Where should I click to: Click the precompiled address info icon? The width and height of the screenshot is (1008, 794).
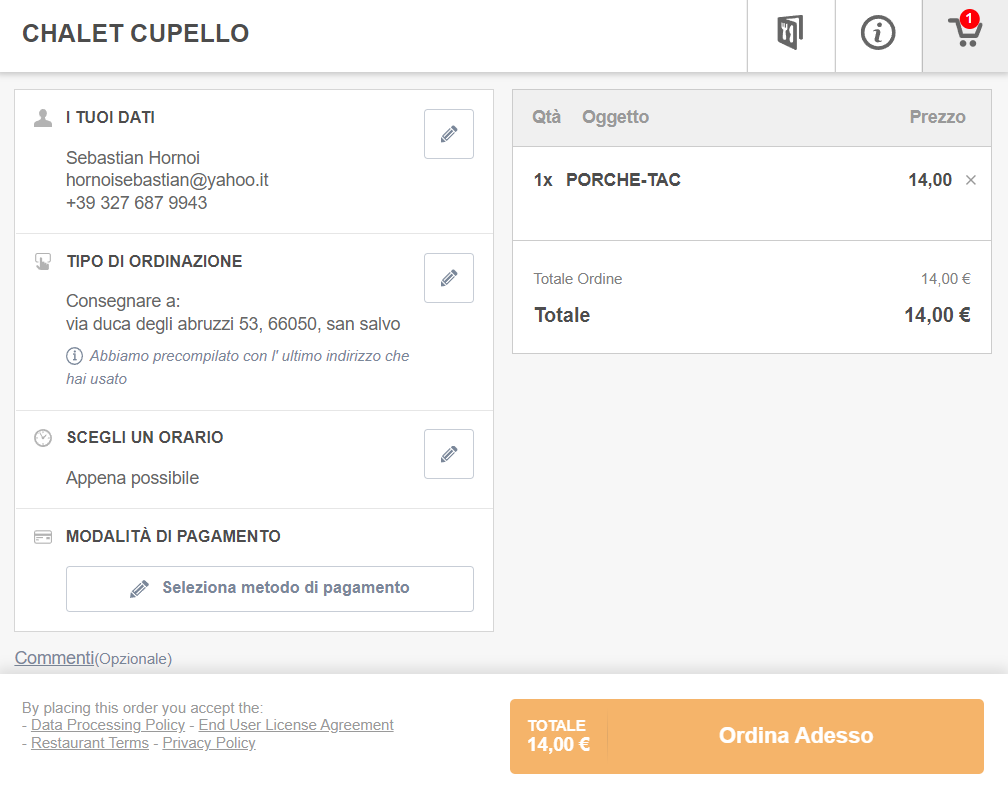click(75, 356)
